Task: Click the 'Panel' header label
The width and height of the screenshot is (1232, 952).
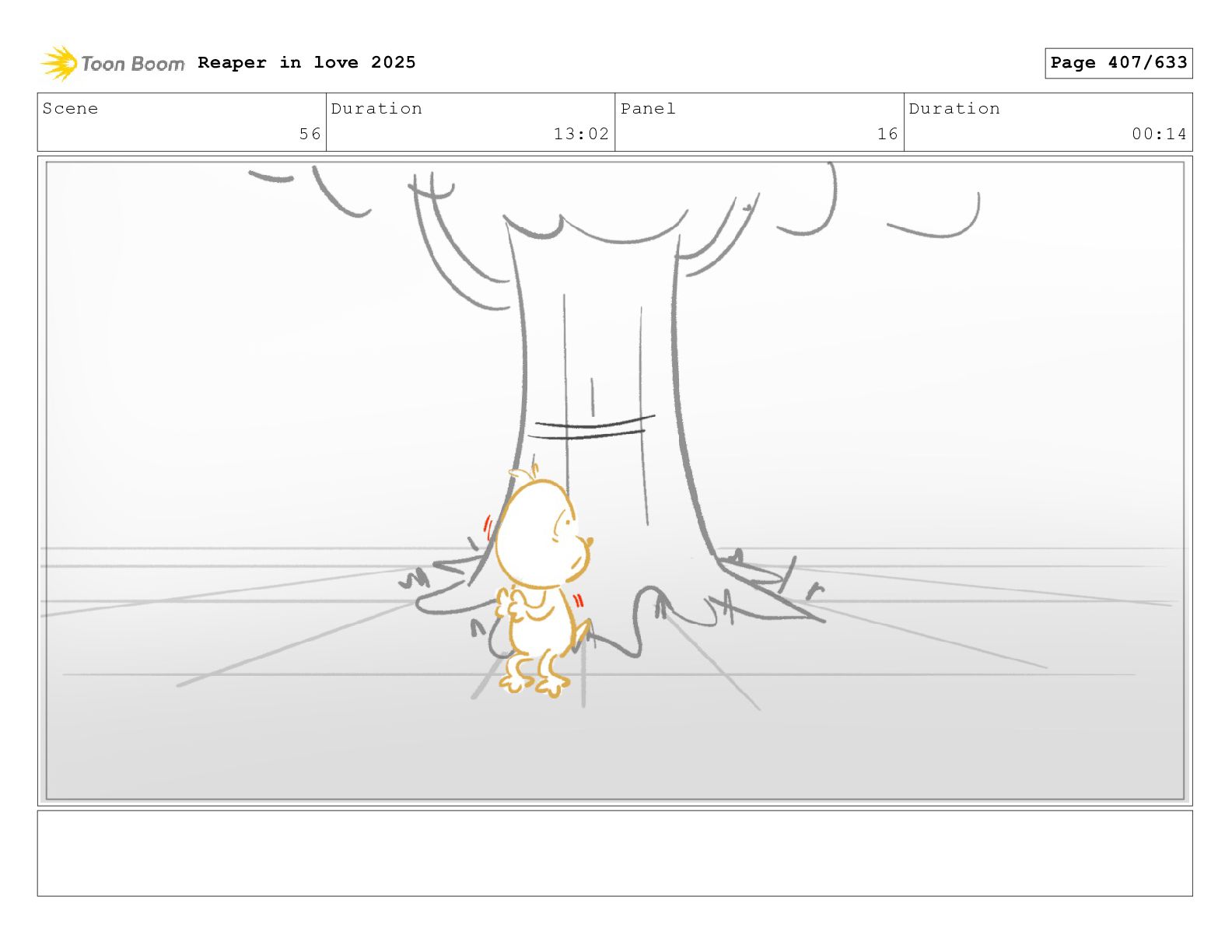Action: (x=648, y=108)
